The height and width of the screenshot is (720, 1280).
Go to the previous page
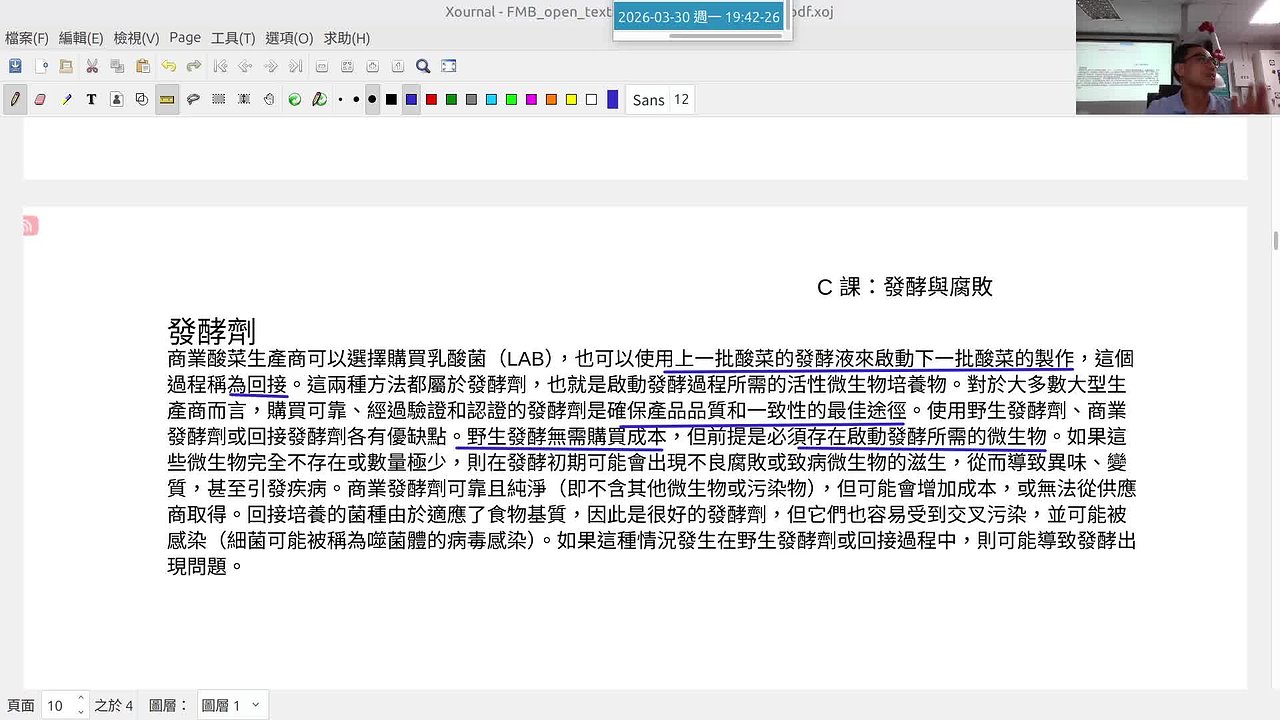(245, 66)
